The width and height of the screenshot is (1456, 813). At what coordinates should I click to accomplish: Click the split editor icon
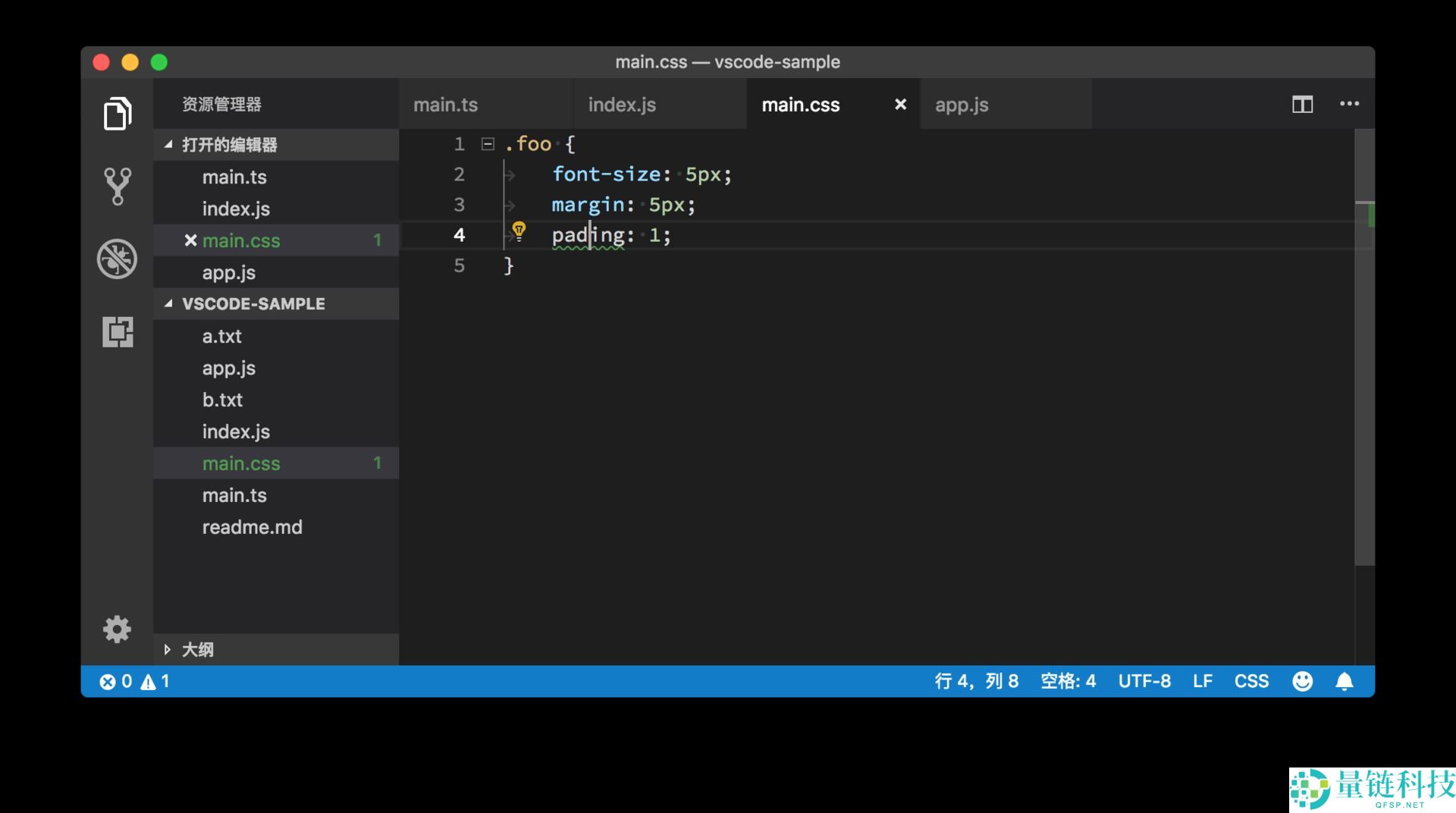[x=1302, y=105]
